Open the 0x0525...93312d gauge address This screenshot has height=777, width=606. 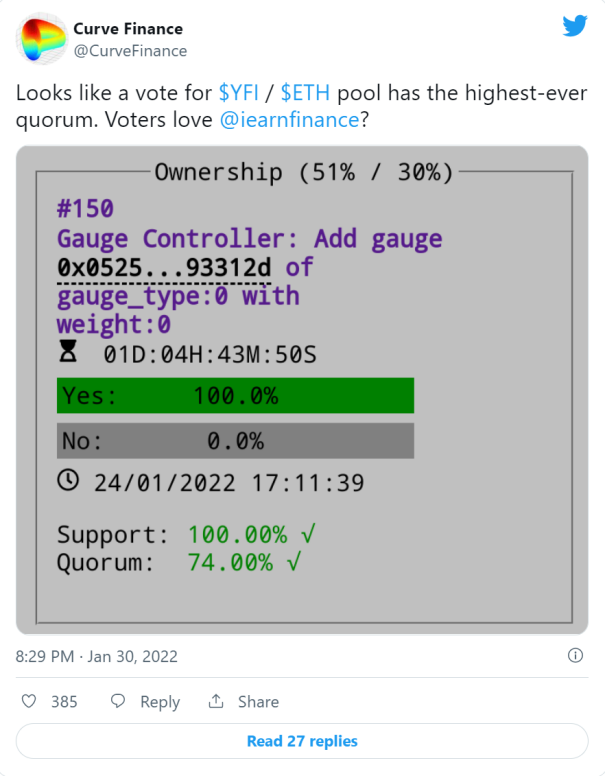click(164, 268)
